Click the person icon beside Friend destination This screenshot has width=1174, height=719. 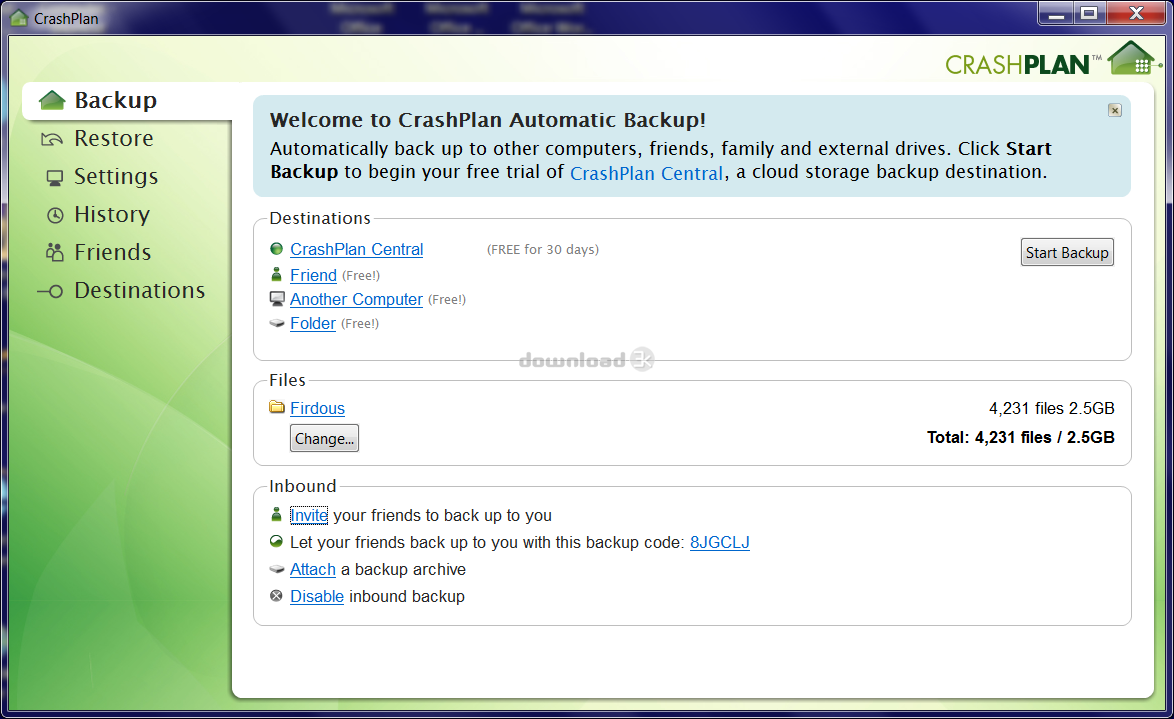tap(276, 274)
